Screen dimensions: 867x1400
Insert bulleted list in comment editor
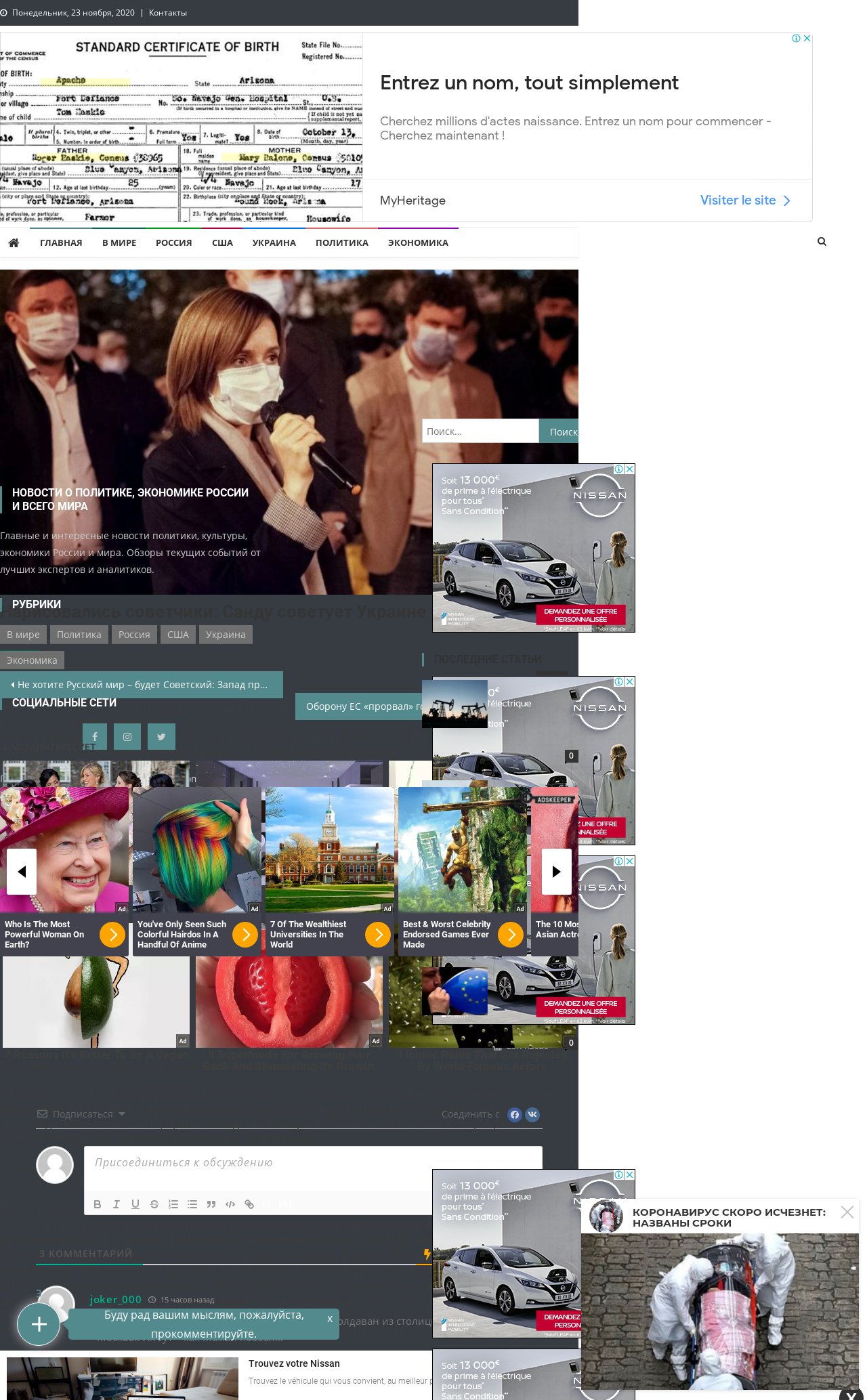click(192, 1204)
